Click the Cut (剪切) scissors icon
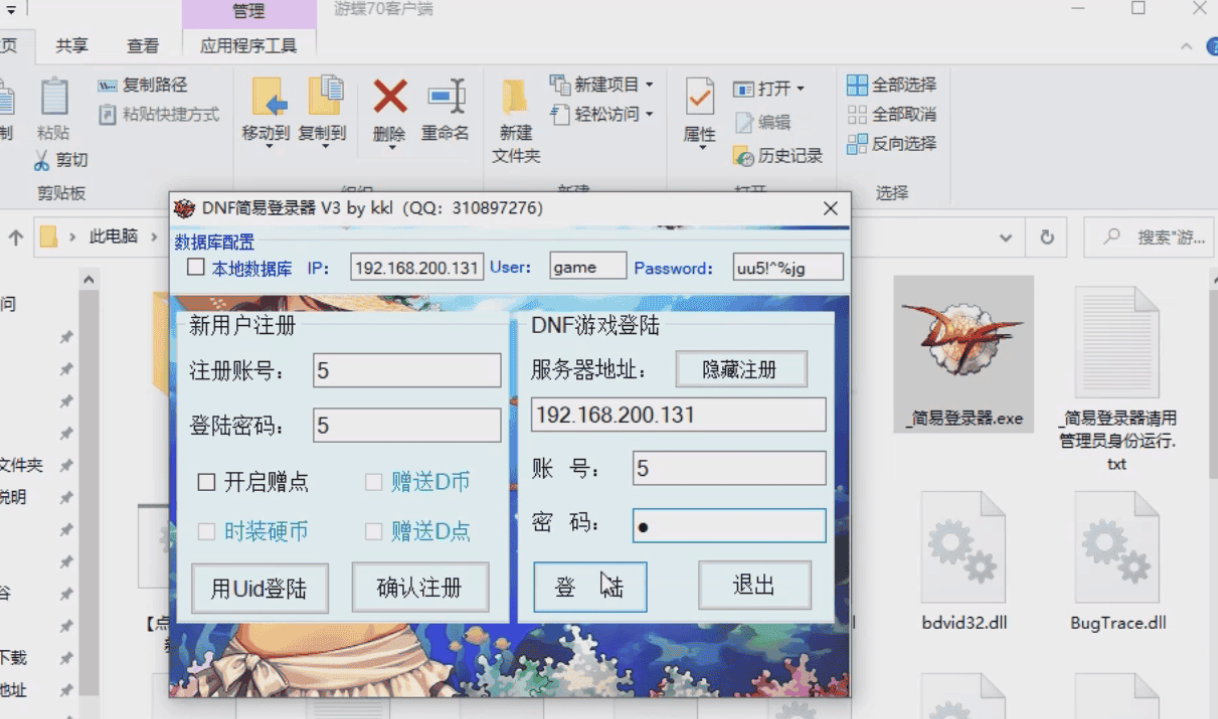Screen dimensions: 1218x719 pyautogui.click(x=42, y=160)
